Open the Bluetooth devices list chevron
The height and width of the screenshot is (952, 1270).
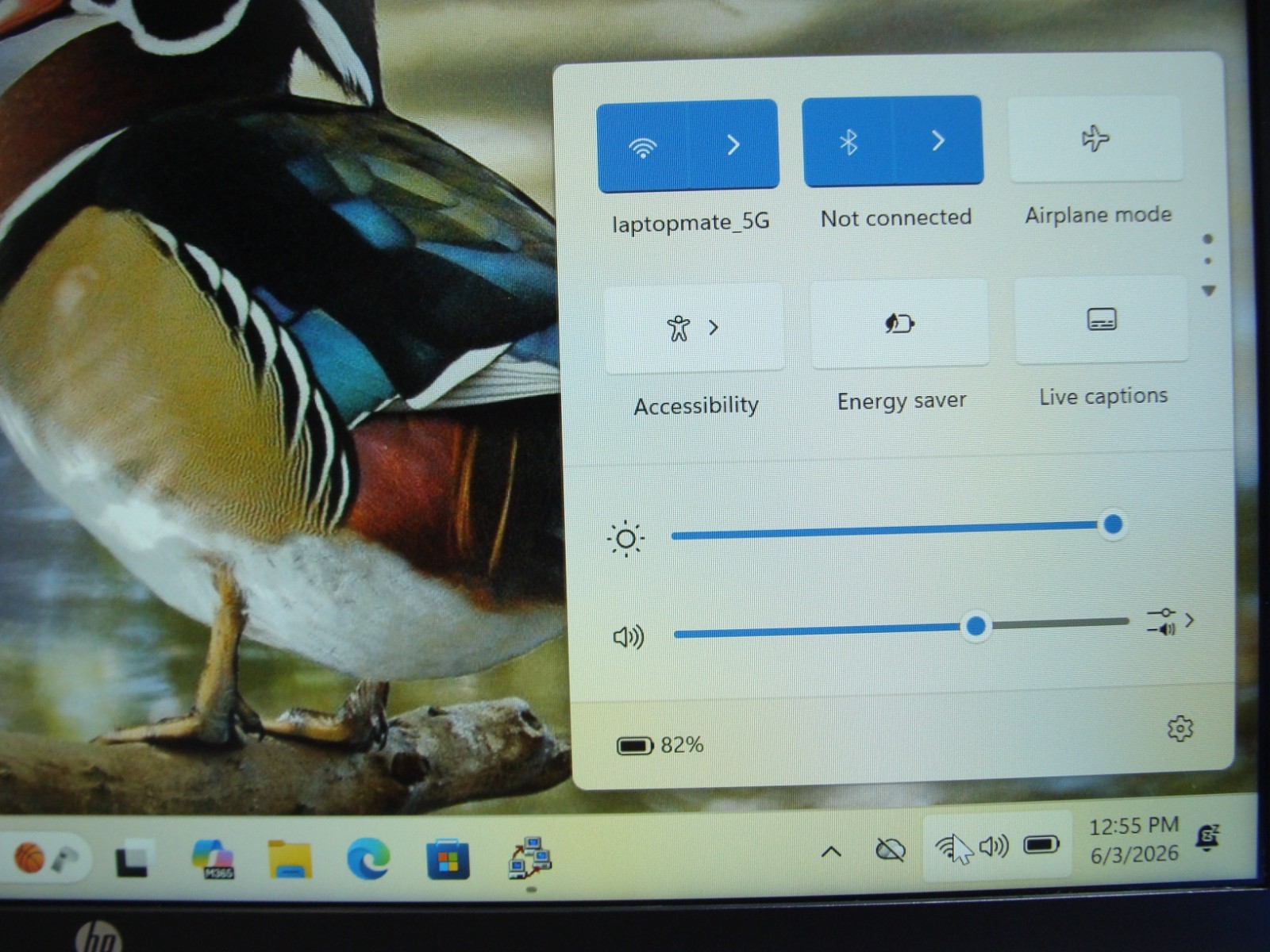937,140
